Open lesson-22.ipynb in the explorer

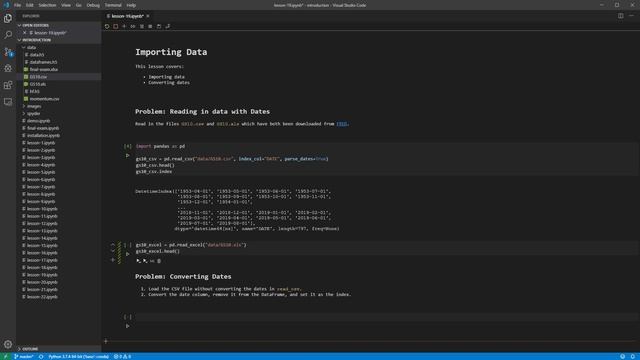pos(58,297)
